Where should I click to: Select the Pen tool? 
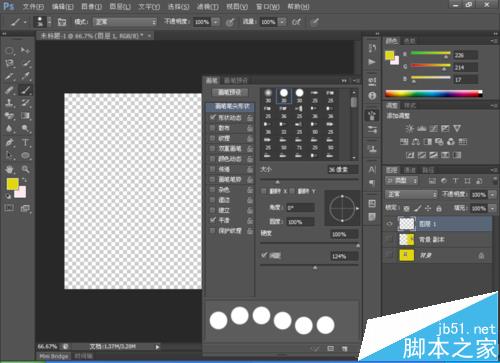[9, 143]
